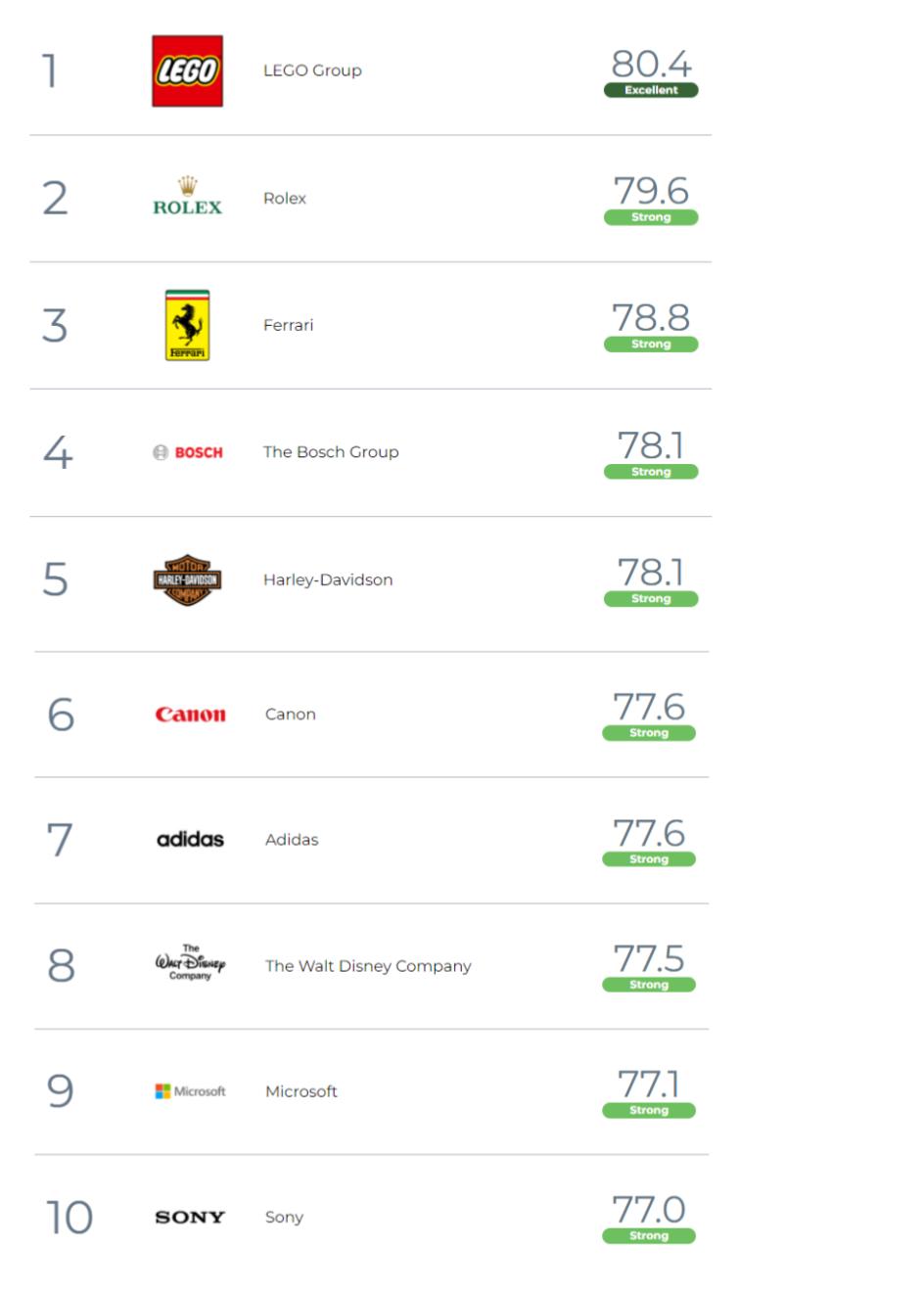Open the LEGO Group company name

(x=312, y=70)
